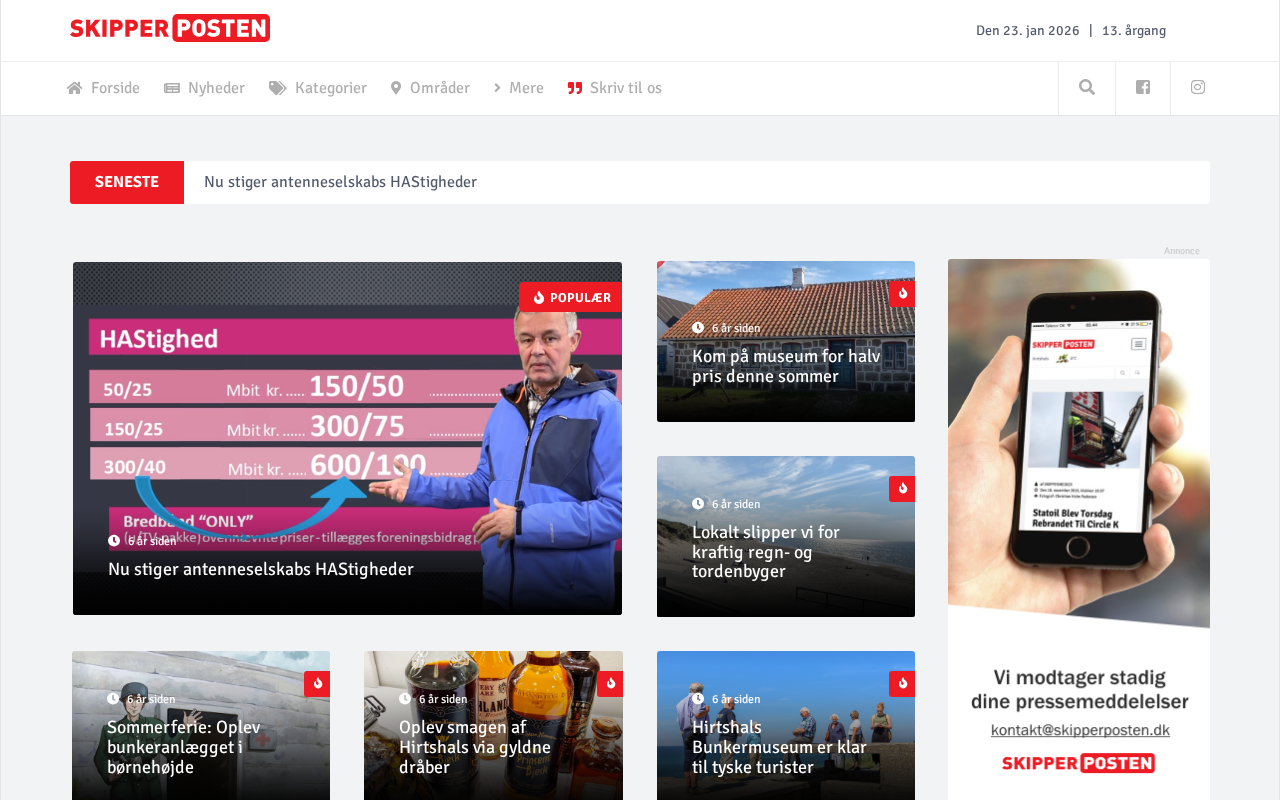Click the flame icon on the Bunkermuseum card
Image resolution: width=1280 pixels, height=800 pixels.
pos(902,684)
